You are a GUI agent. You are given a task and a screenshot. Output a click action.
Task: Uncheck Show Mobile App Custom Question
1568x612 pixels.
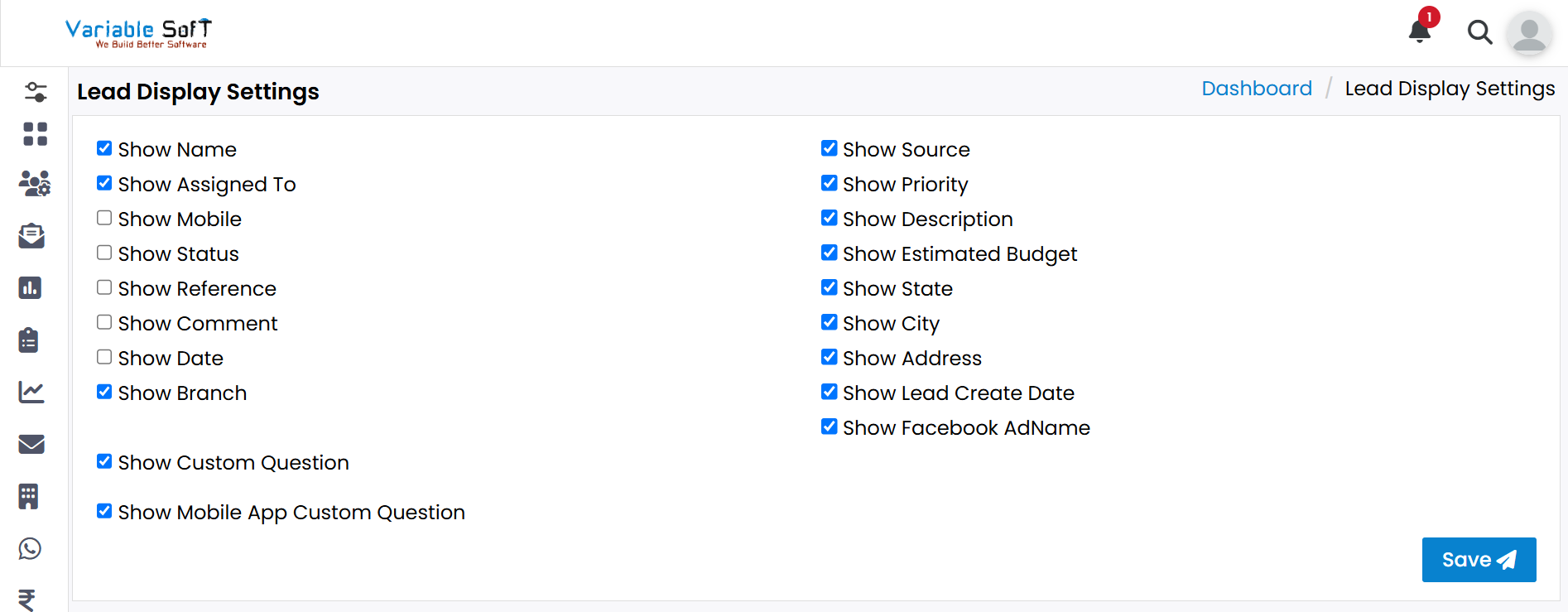click(104, 511)
